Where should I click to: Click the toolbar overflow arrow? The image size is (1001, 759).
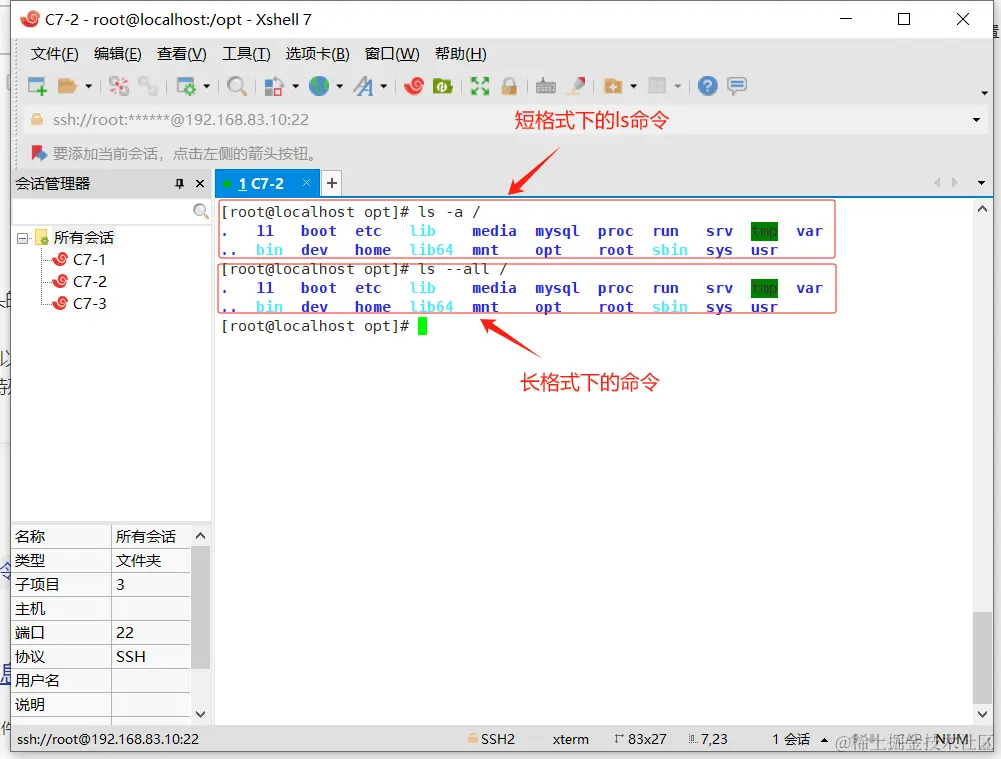pos(984,93)
